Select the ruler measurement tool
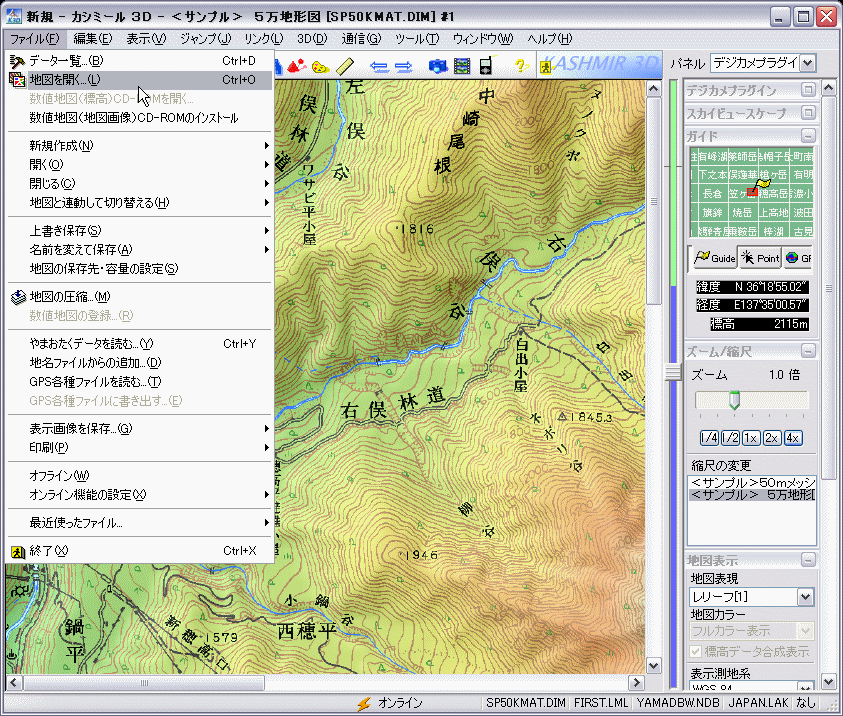 (345, 66)
